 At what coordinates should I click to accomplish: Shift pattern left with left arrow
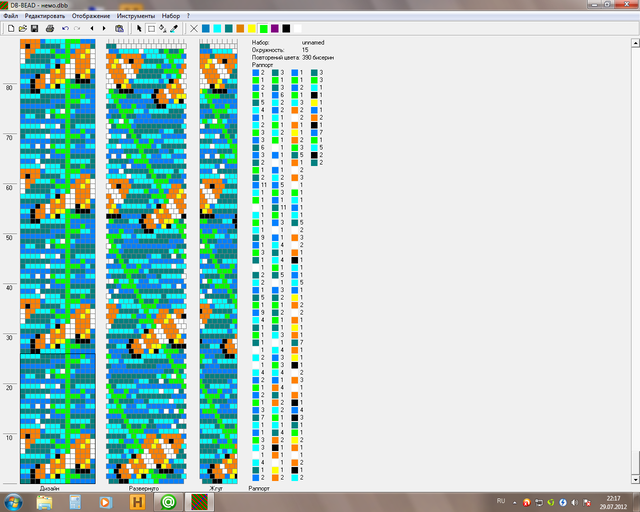click(x=92, y=29)
